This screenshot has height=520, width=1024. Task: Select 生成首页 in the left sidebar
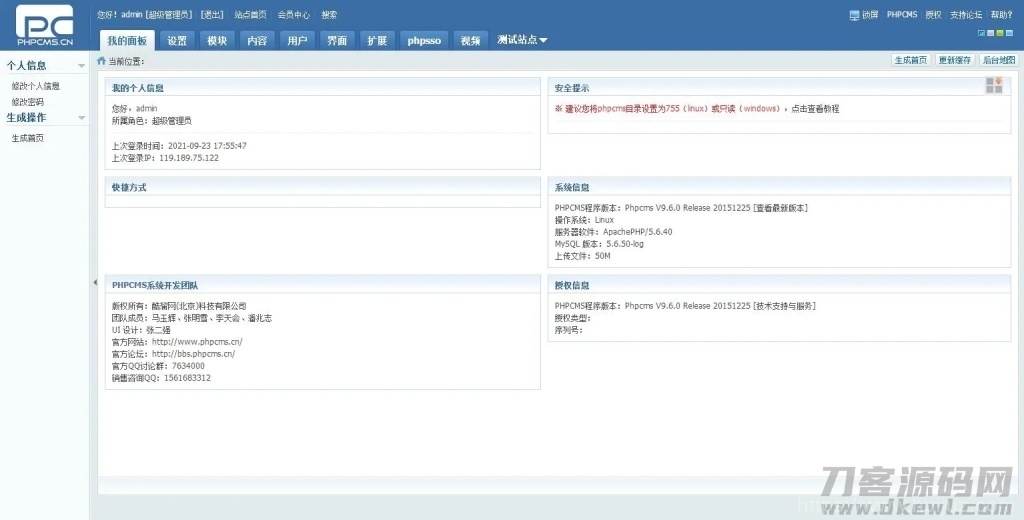click(x=27, y=138)
